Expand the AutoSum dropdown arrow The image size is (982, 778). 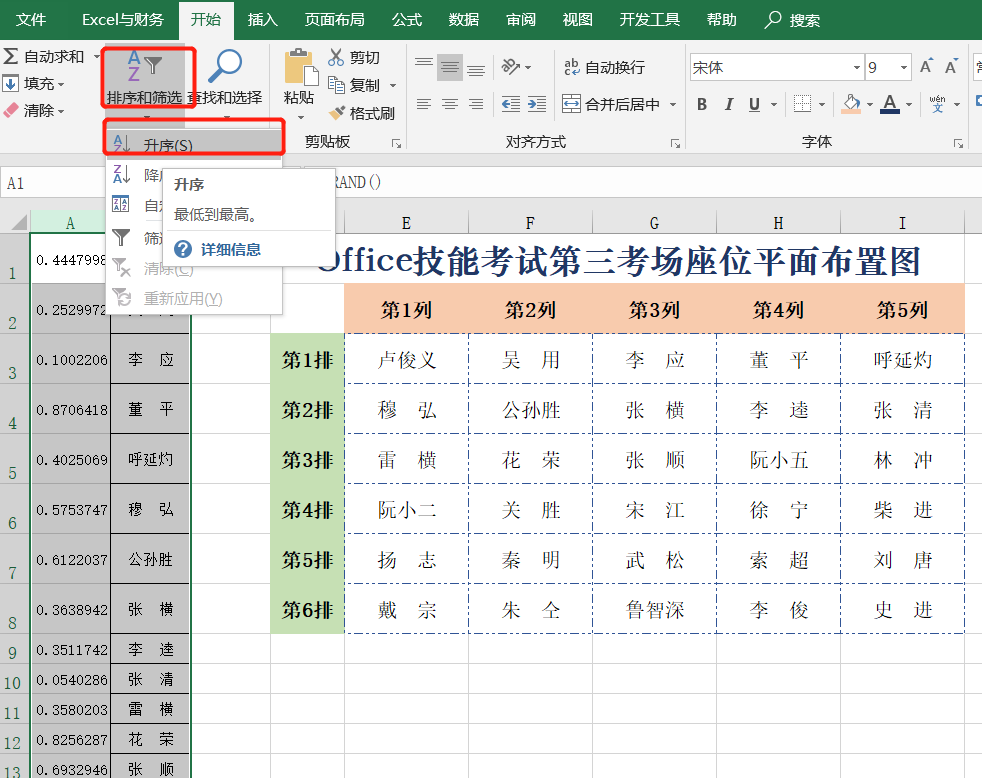click(96, 56)
